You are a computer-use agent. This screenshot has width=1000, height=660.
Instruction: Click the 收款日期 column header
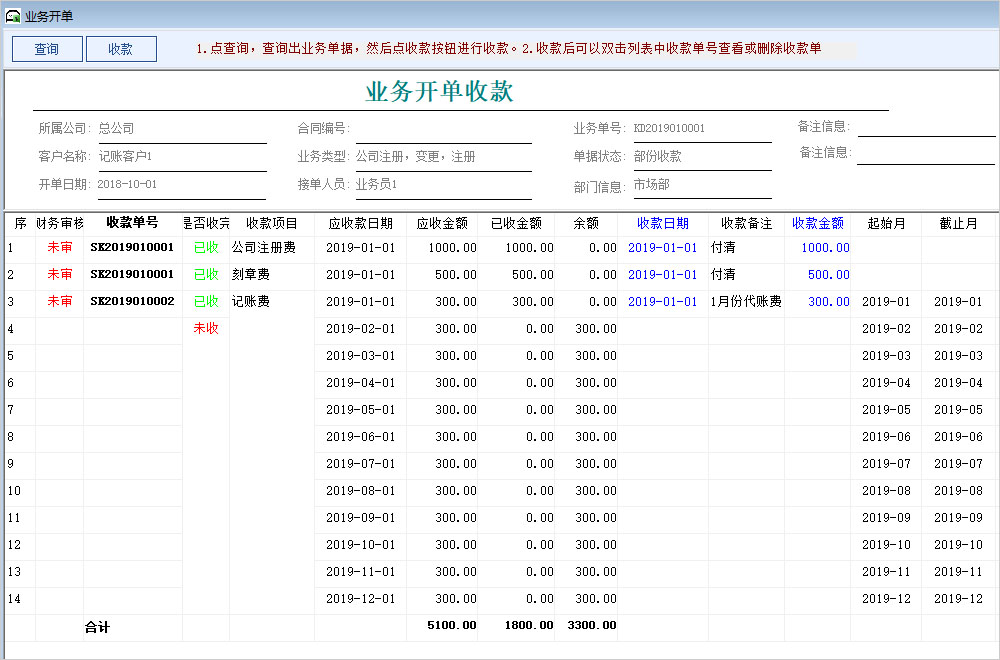662,223
